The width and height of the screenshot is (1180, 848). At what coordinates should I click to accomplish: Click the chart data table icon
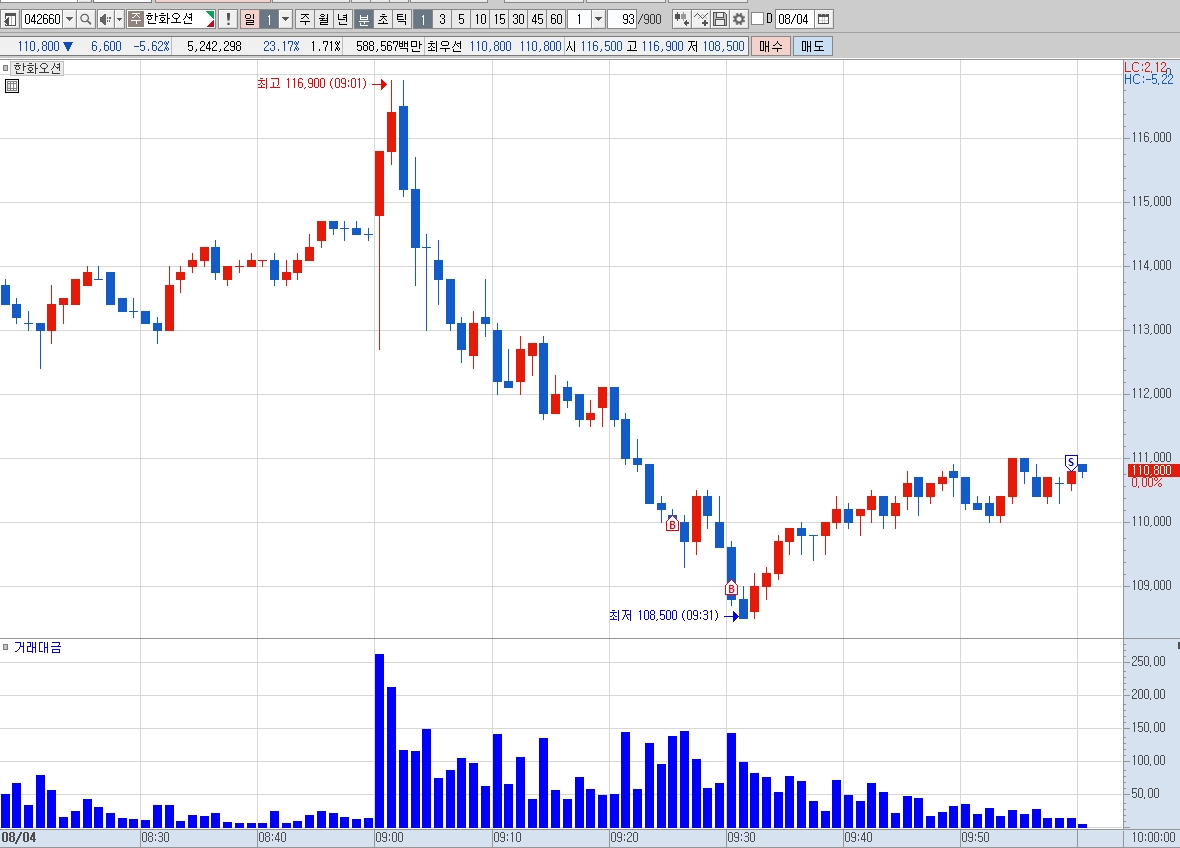pyautogui.click(x=11, y=86)
